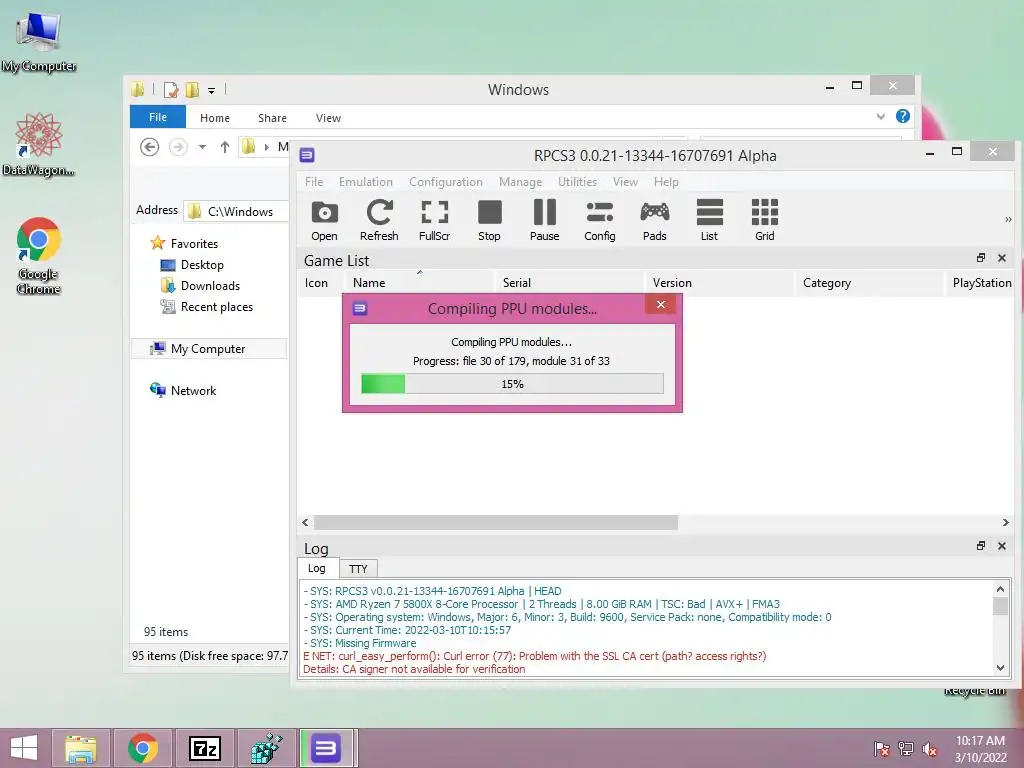
Task: Click the game list horizontal scrollbar
Action: click(x=496, y=522)
